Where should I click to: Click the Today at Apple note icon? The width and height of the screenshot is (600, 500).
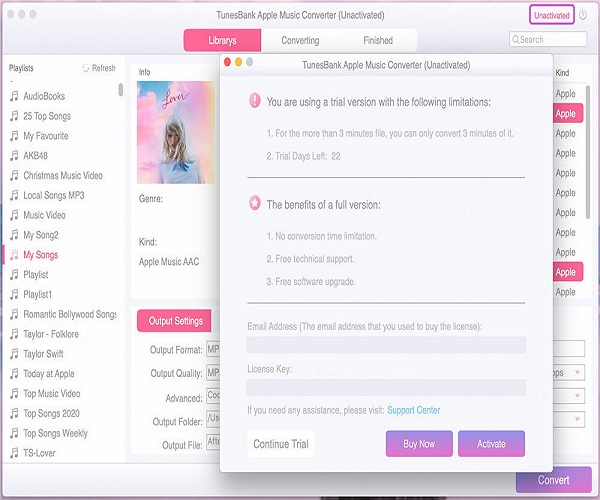[14, 374]
